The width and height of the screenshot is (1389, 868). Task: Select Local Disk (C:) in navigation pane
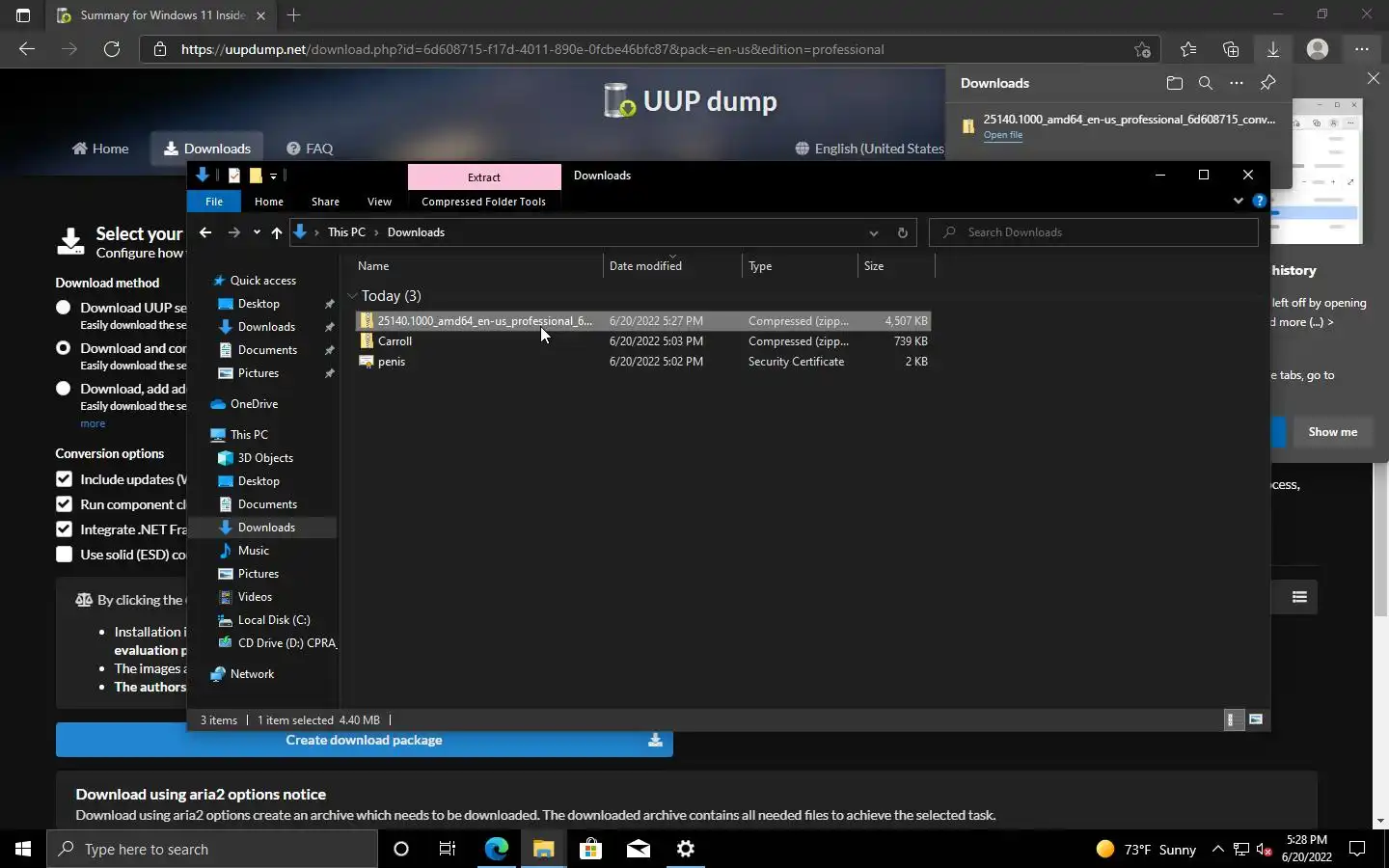click(x=274, y=620)
